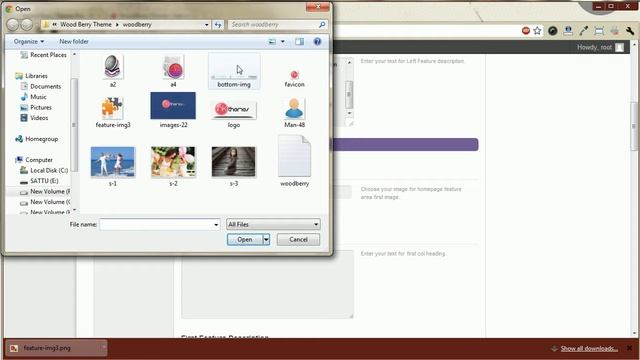Screen dimensions: 640x360
Task: Select the Man-48 user icon file
Action: tap(294, 112)
